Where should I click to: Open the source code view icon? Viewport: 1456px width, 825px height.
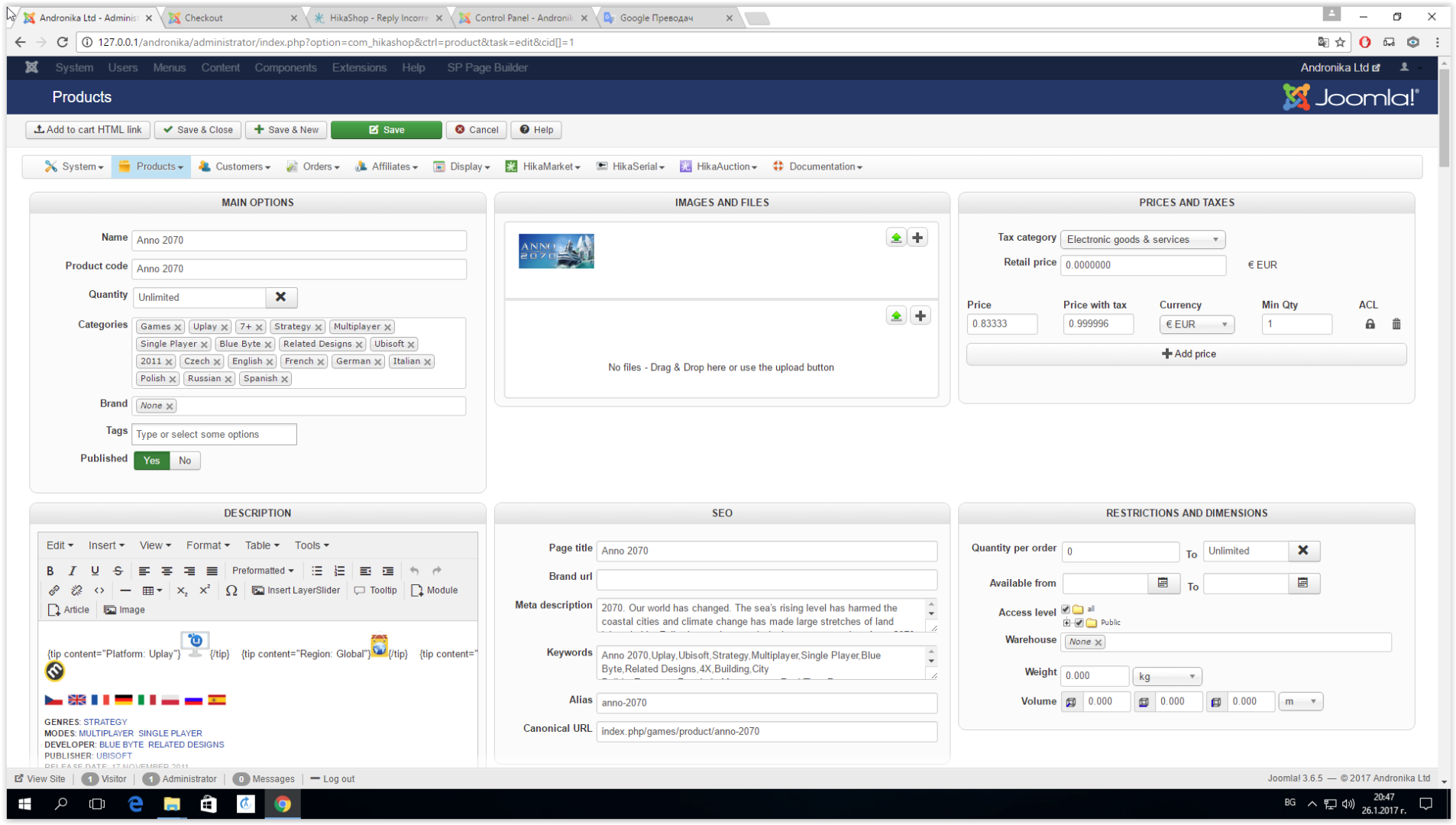click(99, 590)
